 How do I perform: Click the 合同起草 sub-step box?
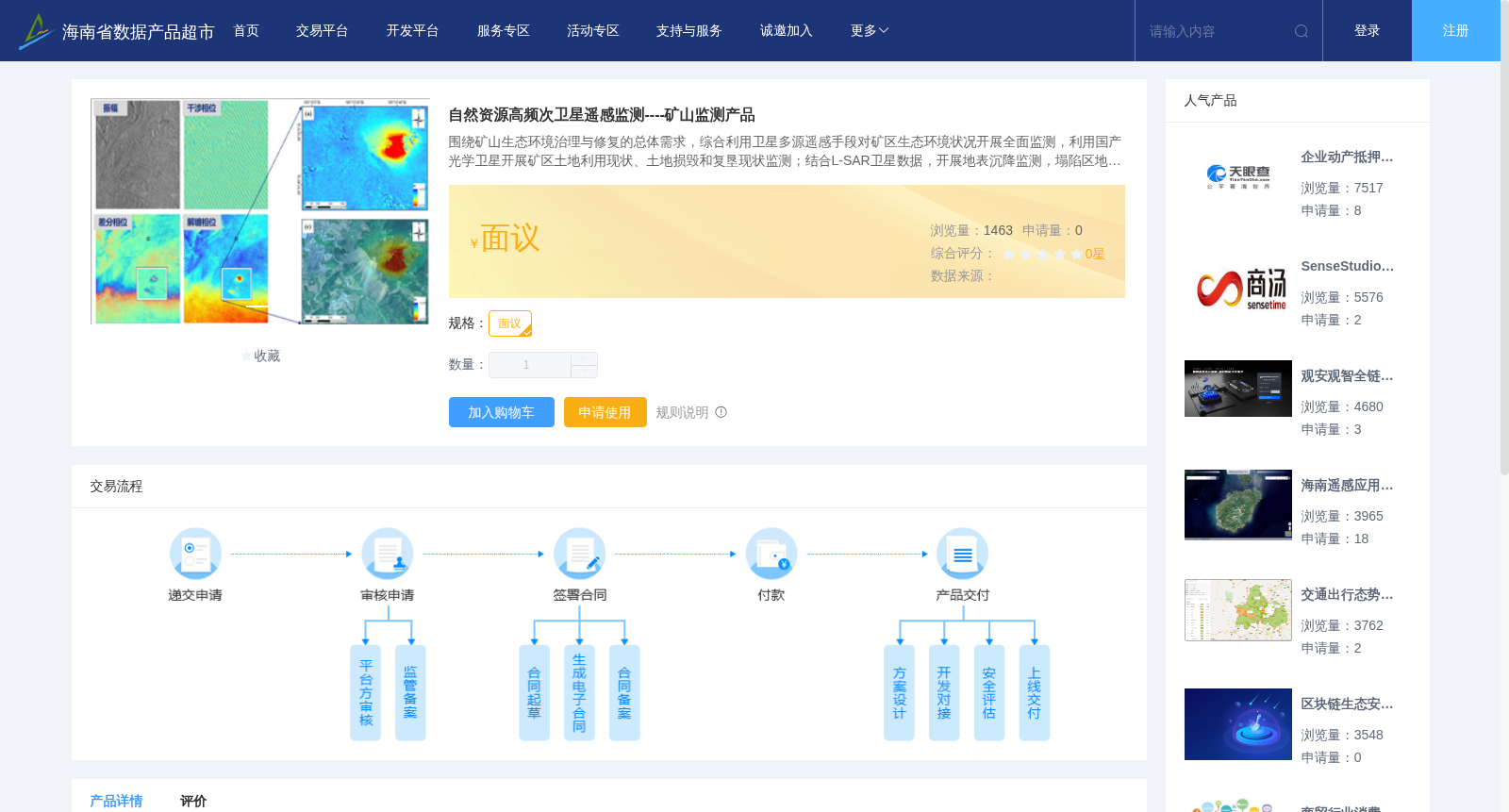(534, 692)
